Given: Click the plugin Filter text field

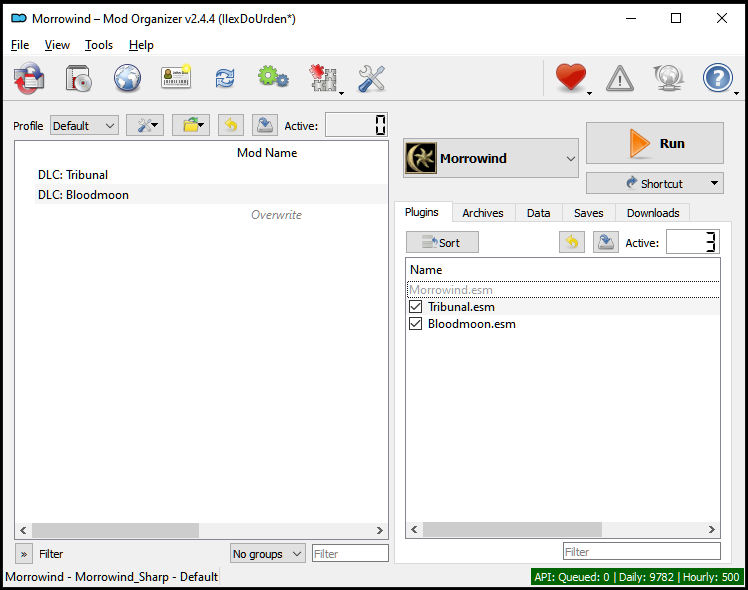Looking at the screenshot, I should coord(641,552).
